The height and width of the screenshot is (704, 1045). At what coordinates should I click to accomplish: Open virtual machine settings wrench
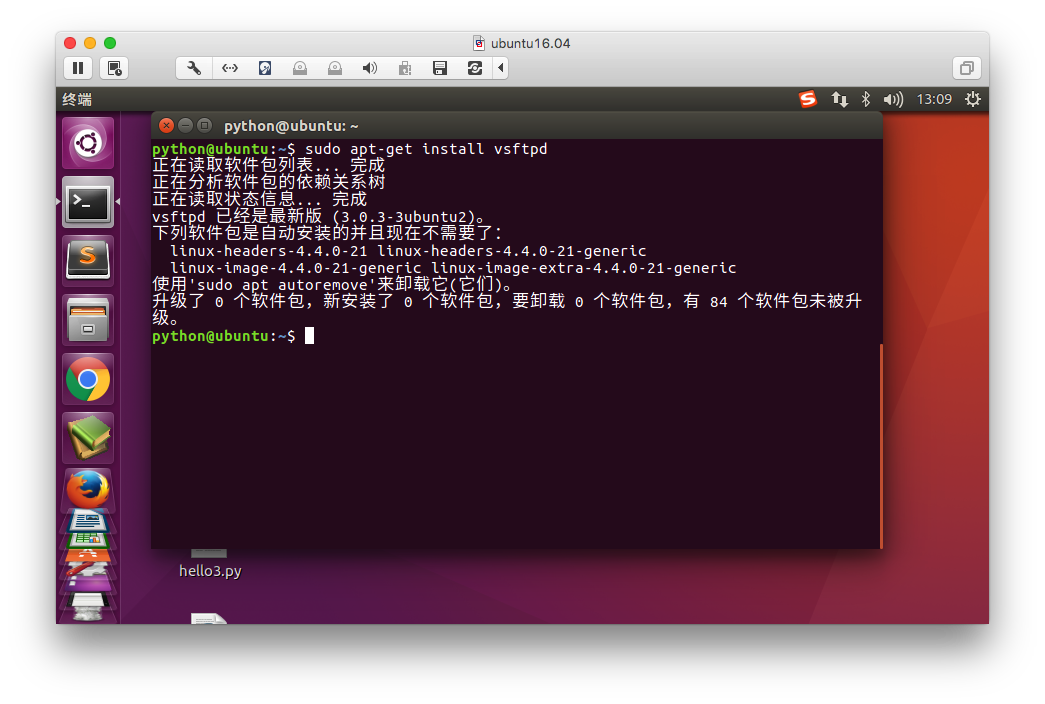point(194,68)
